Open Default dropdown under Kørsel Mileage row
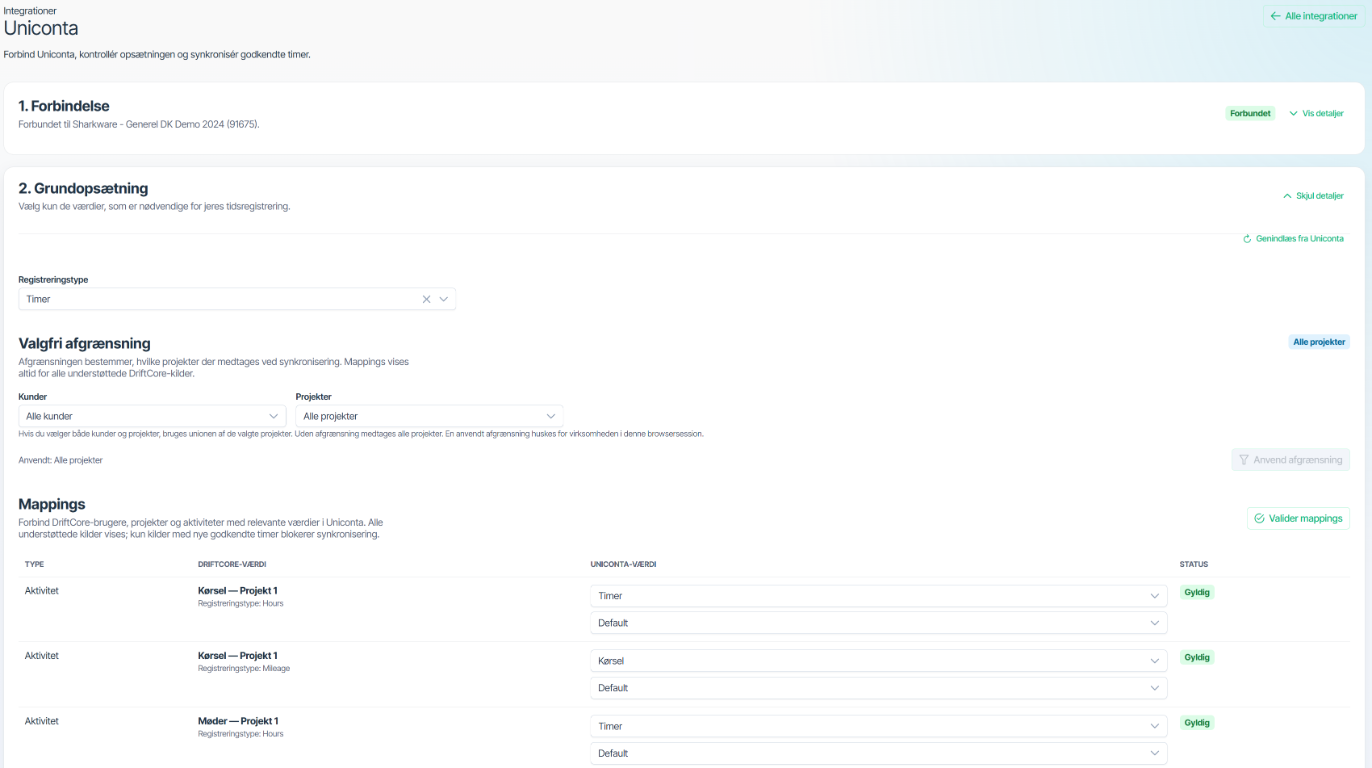Screen dimensions: 1372x768 click(878, 688)
